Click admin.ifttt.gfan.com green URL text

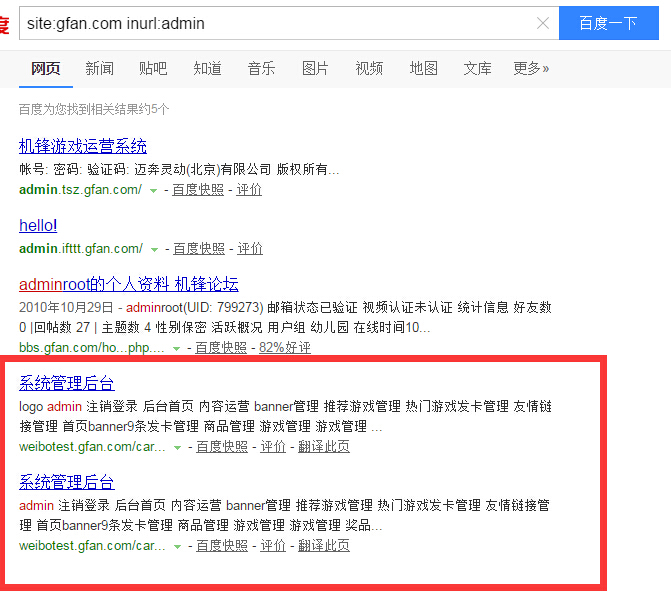tap(81, 249)
